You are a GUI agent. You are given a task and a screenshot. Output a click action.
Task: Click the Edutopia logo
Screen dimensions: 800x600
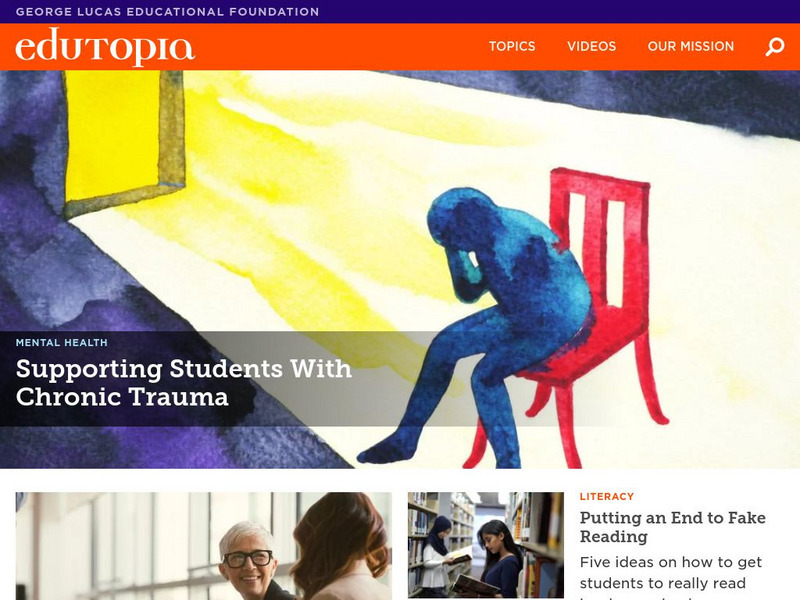coord(105,47)
